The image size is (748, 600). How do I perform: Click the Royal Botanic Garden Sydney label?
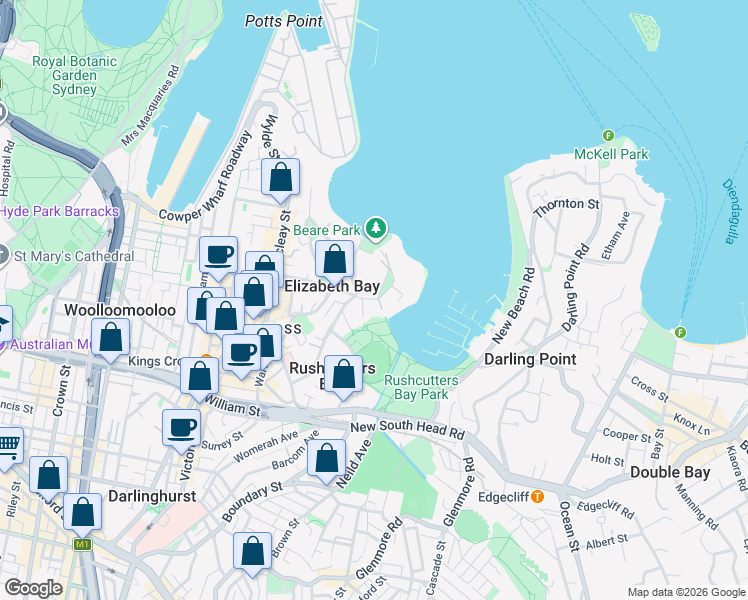pyautogui.click(x=74, y=75)
